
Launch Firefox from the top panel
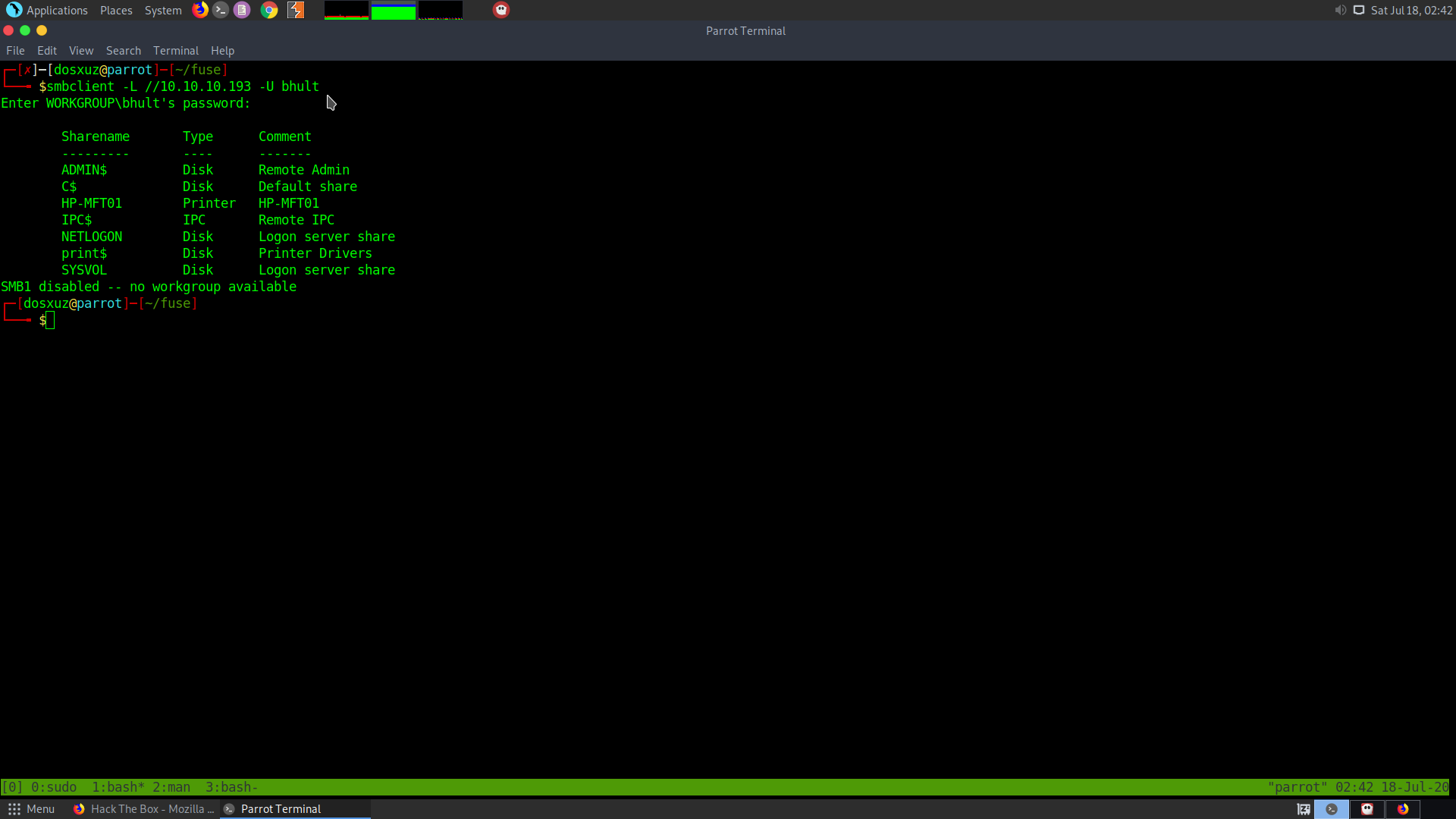point(200,10)
